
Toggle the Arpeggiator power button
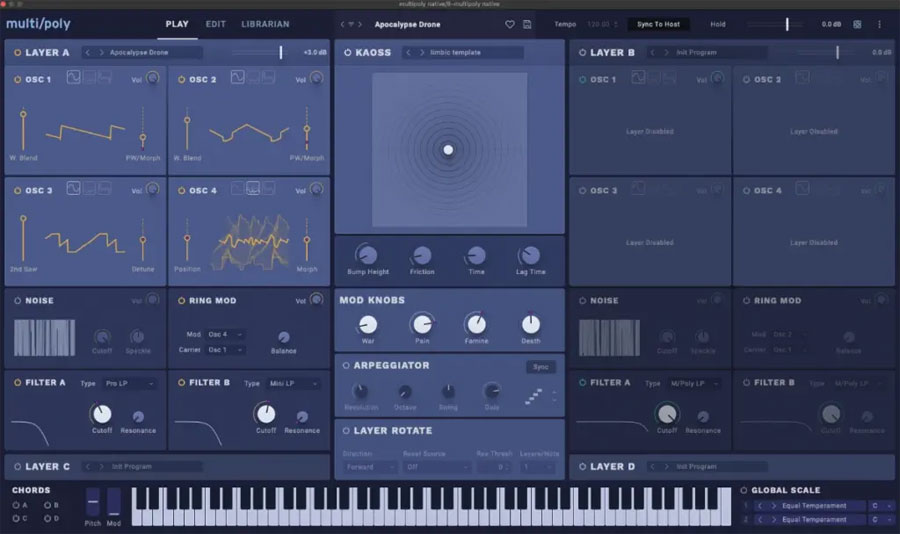346,365
